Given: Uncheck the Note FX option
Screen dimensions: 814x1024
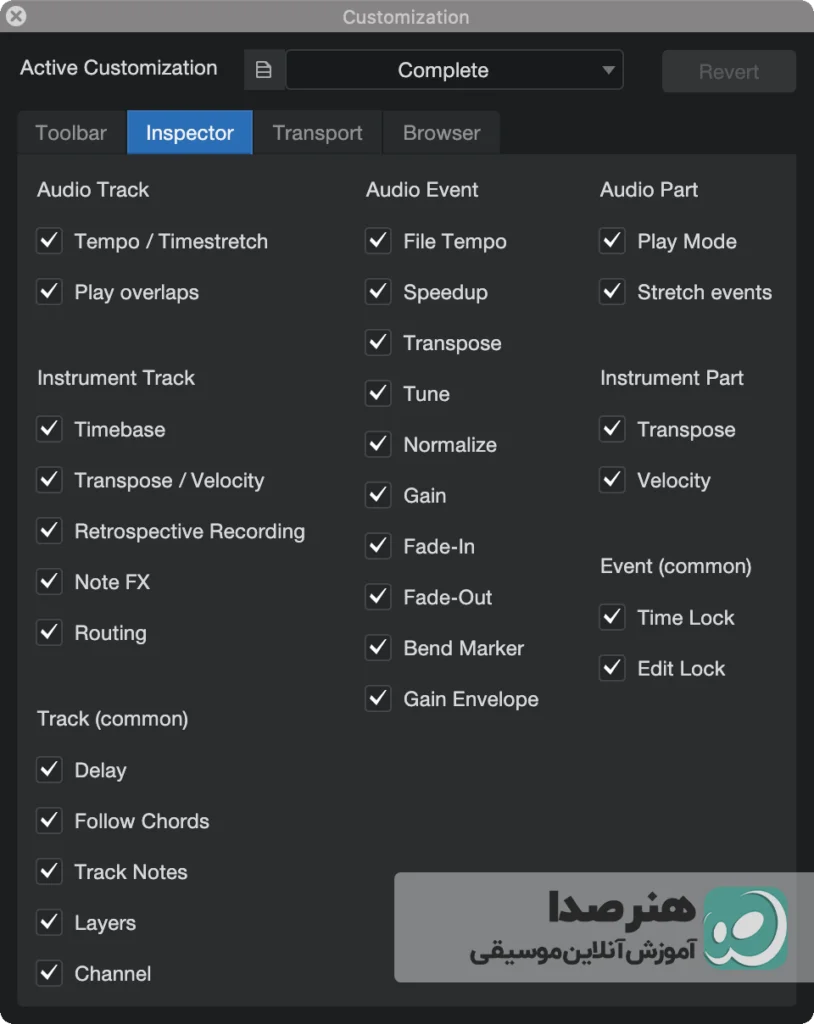Looking at the screenshot, I should pyautogui.click(x=49, y=582).
